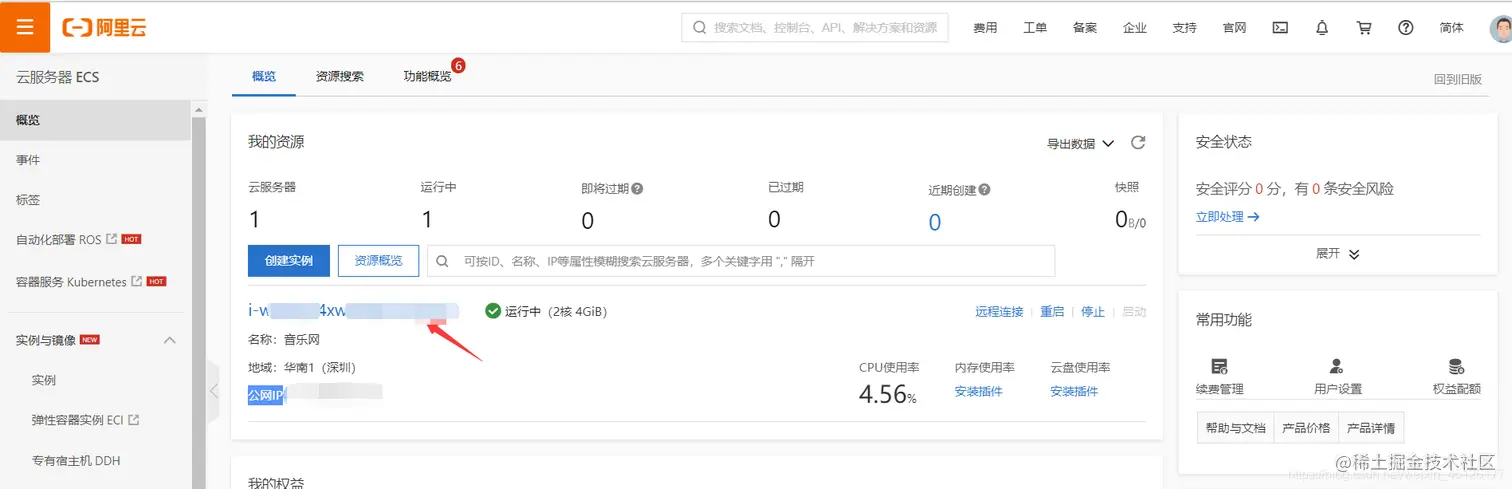Focus the top global search box

pyautogui.click(x=815, y=28)
